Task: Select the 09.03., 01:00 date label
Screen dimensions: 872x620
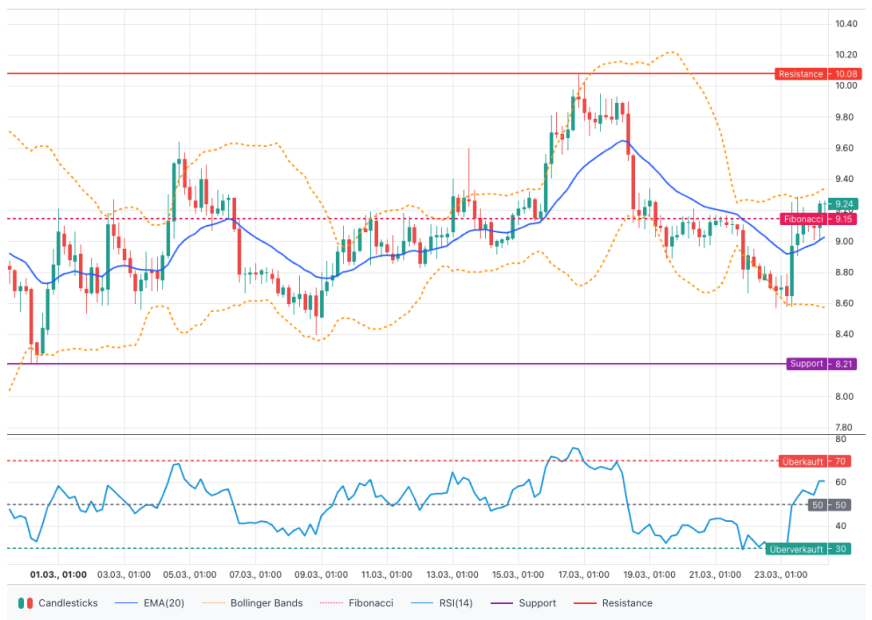Action: click(x=320, y=575)
